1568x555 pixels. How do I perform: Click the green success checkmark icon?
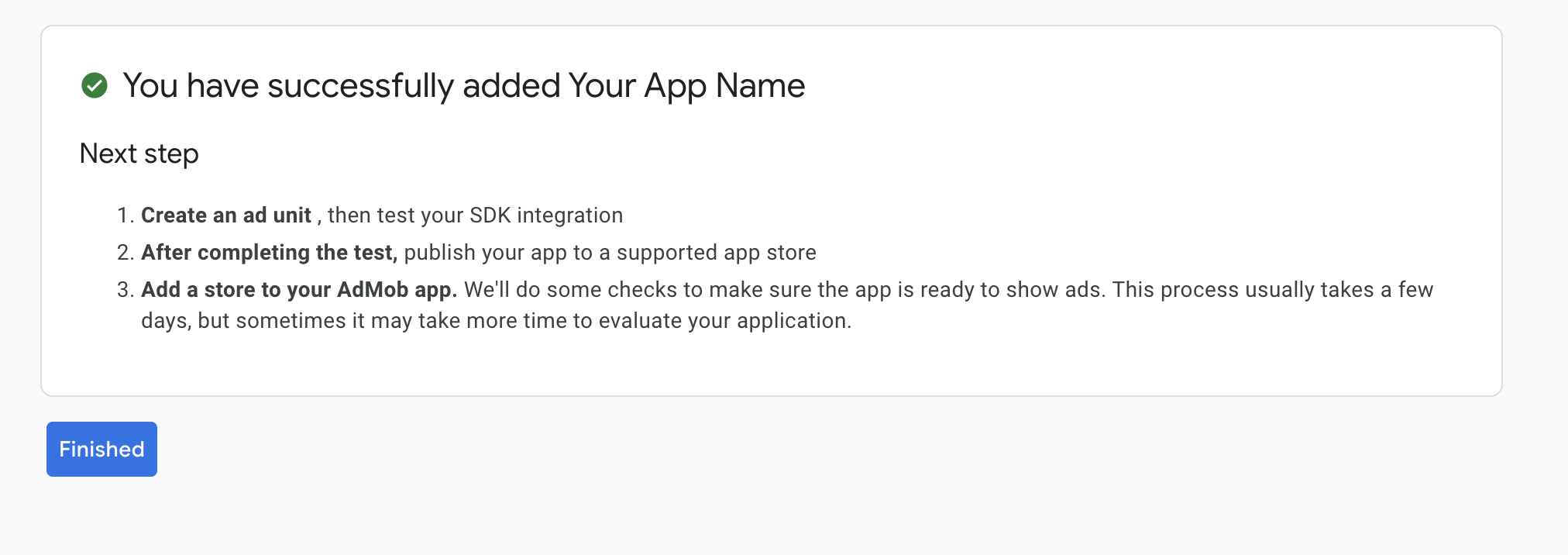(95, 85)
